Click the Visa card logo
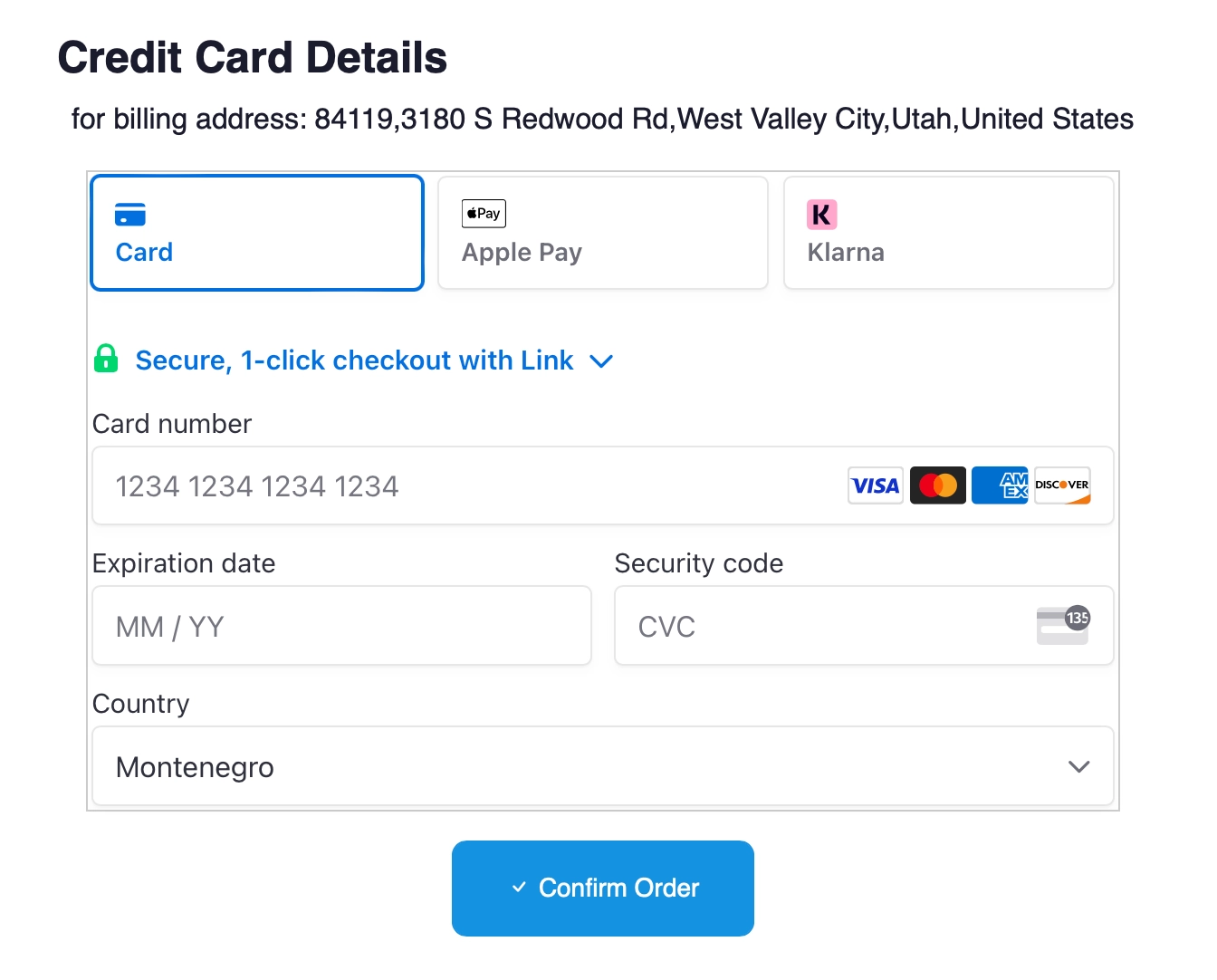The image size is (1217, 980). coord(876,485)
